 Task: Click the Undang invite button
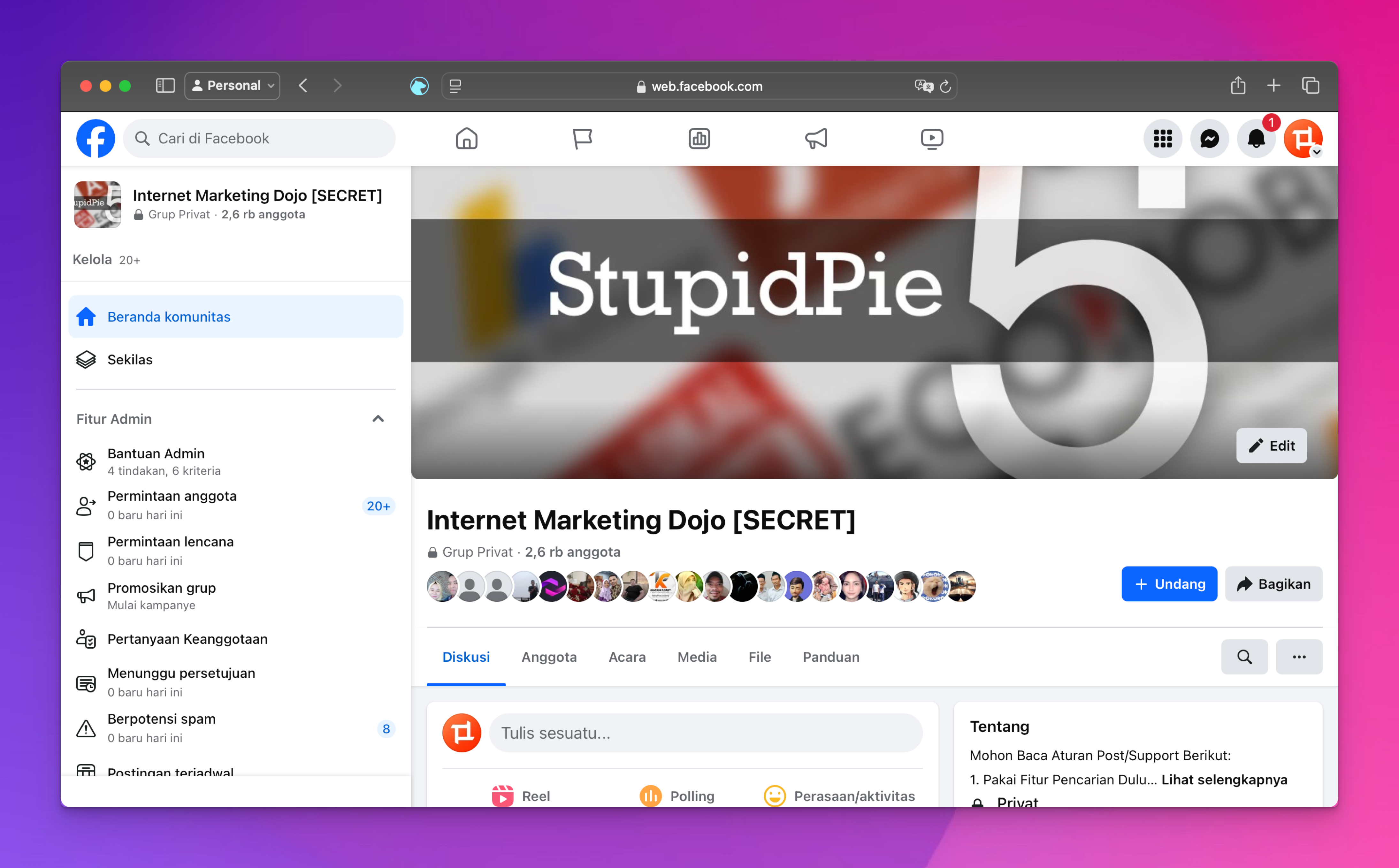tap(1169, 584)
